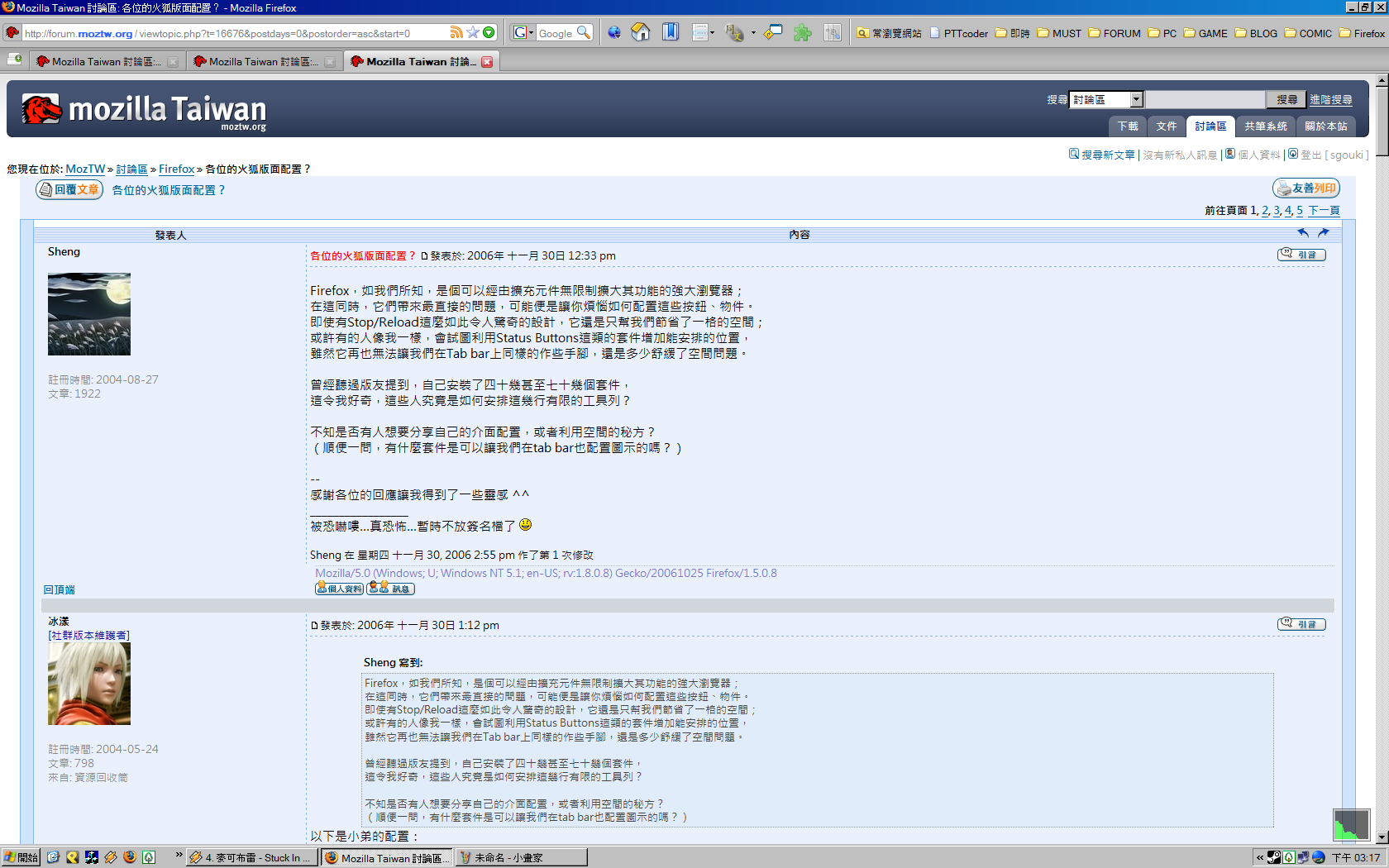This screenshot has width=1389, height=868.
Task: Open a new tab with tab bar button
Action: click(x=15, y=60)
